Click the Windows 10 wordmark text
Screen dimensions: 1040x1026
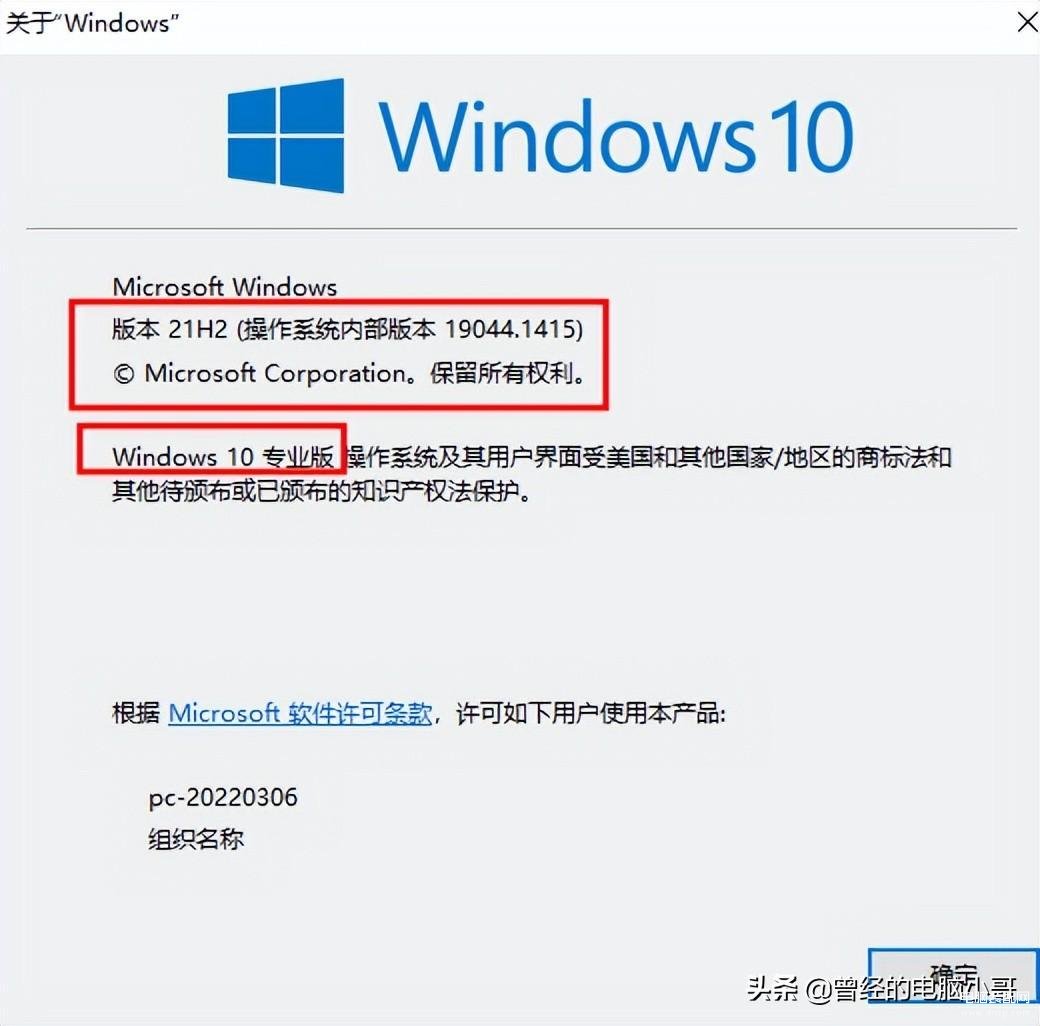616,136
